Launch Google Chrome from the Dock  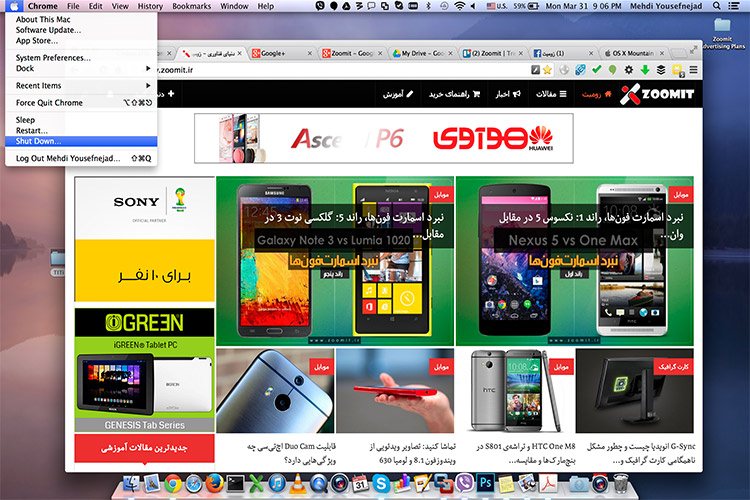173,484
